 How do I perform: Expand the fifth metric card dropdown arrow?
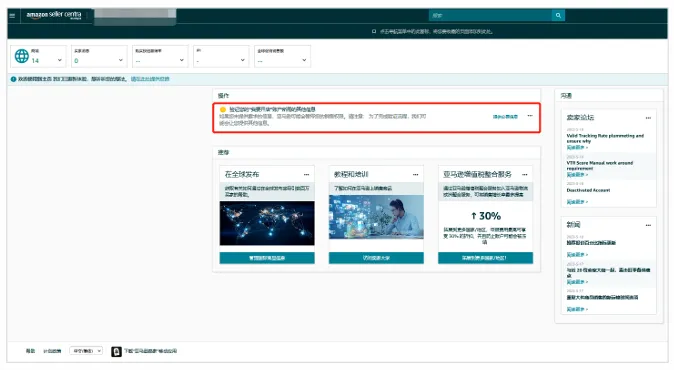(304, 60)
